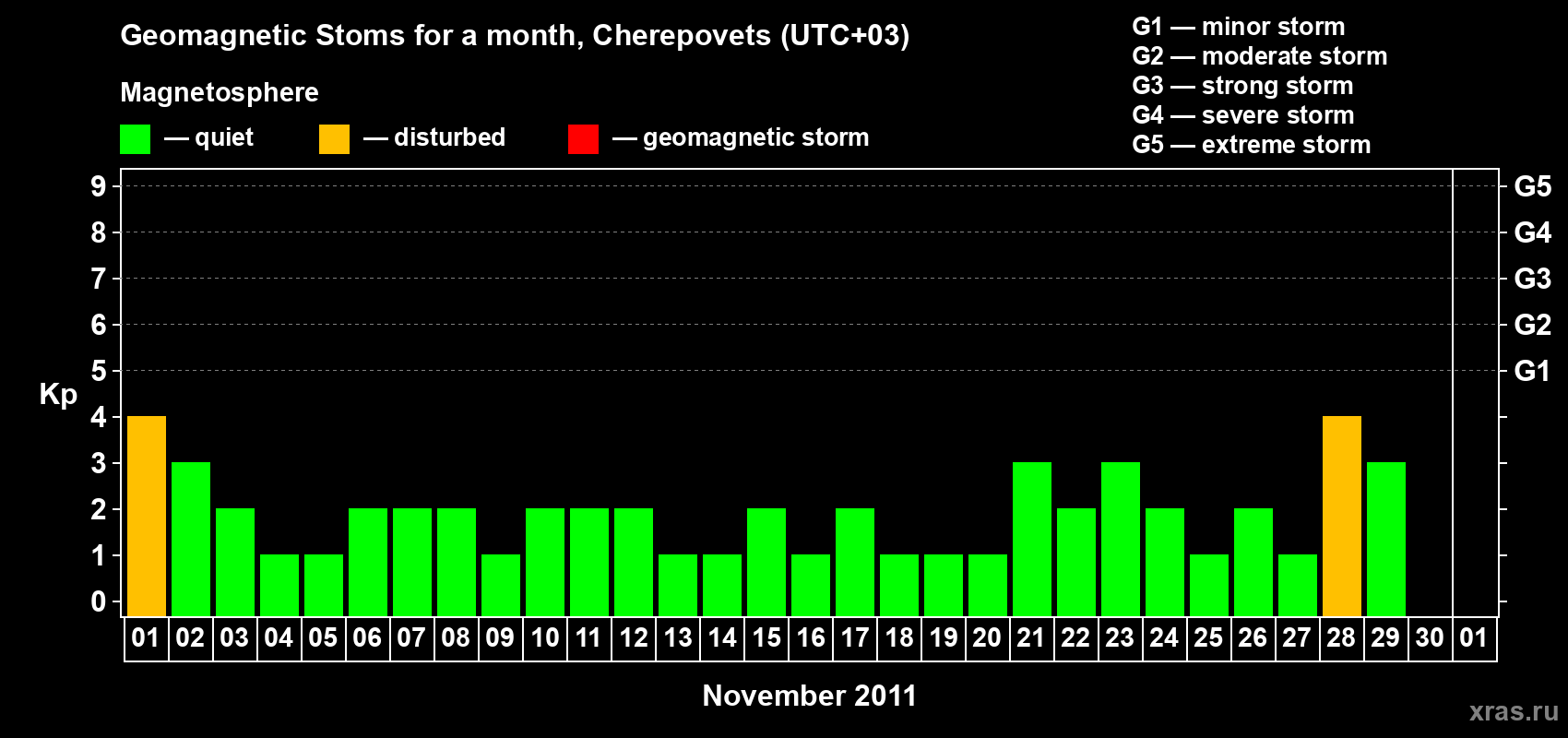Select date label 05 on axis
The height and width of the screenshot is (738, 1568).
(x=323, y=638)
